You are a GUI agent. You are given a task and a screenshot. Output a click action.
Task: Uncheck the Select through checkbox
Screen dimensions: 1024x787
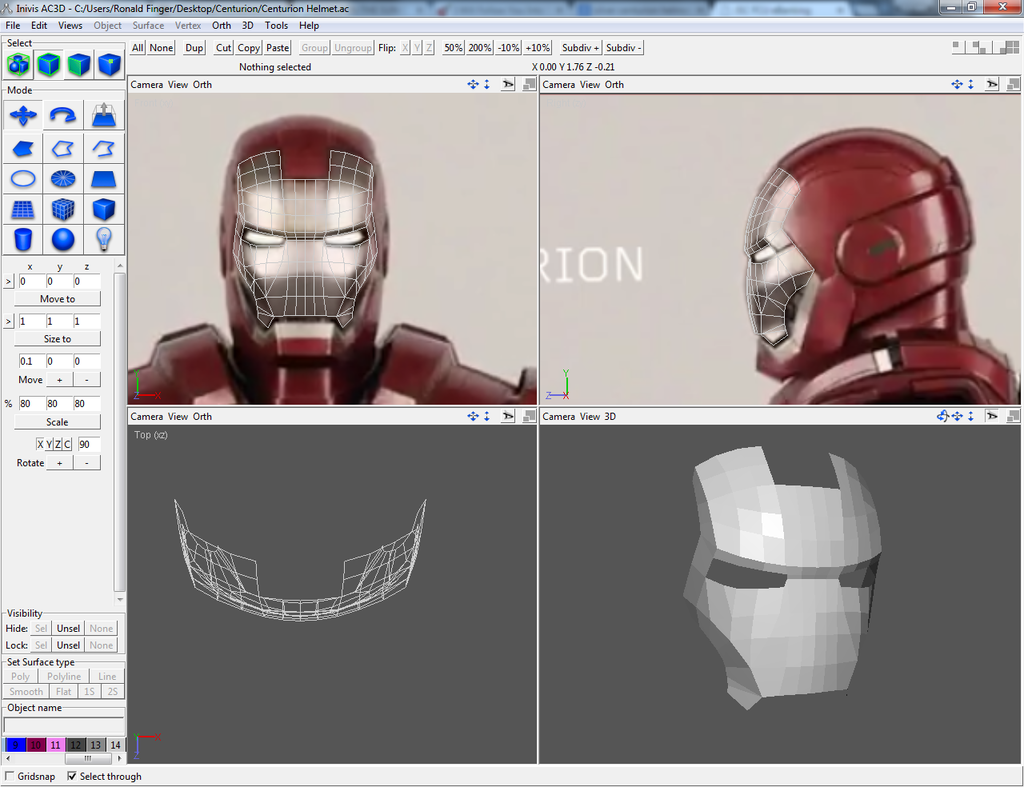[x=72, y=776]
